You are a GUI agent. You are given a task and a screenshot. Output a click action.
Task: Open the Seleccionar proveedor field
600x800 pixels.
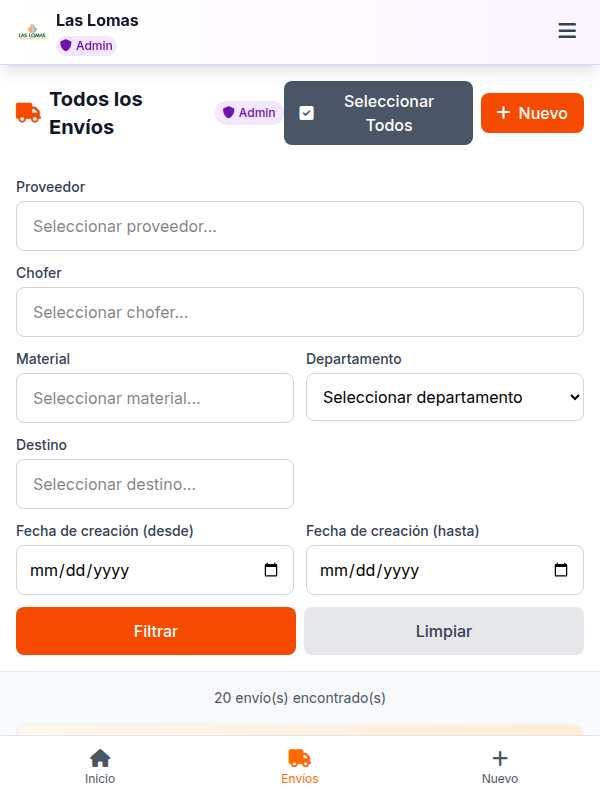point(300,226)
